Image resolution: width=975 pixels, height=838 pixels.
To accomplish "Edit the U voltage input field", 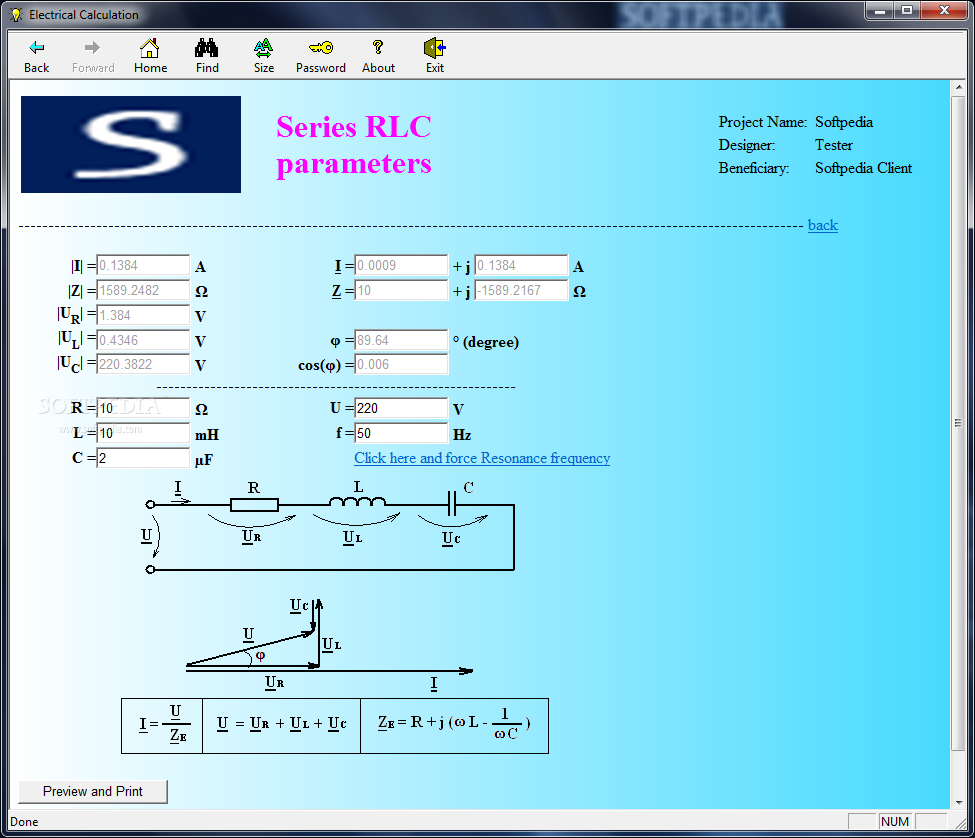I will pyautogui.click(x=401, y=408).
